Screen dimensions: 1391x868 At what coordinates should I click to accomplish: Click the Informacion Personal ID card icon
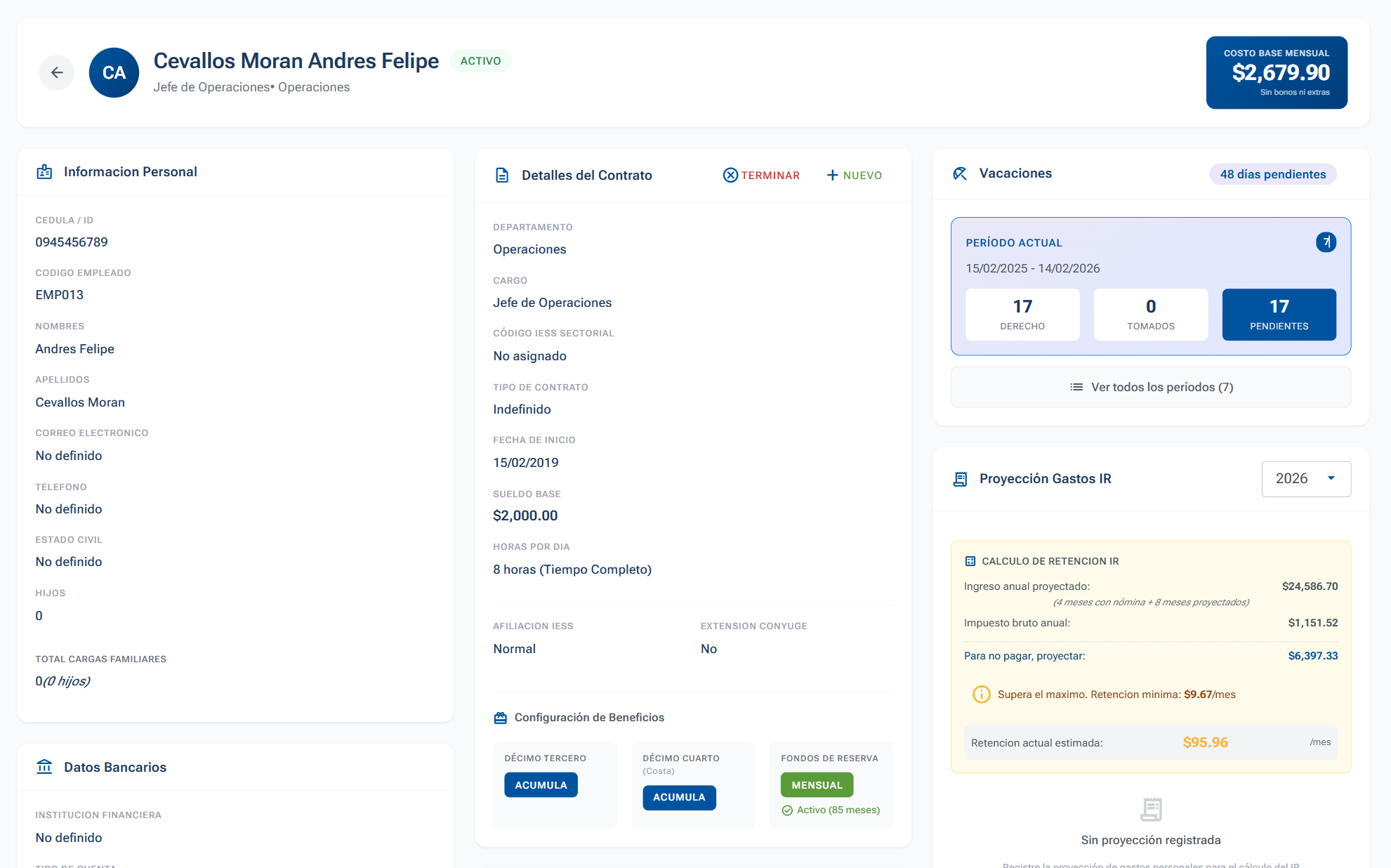coord(44,172)
